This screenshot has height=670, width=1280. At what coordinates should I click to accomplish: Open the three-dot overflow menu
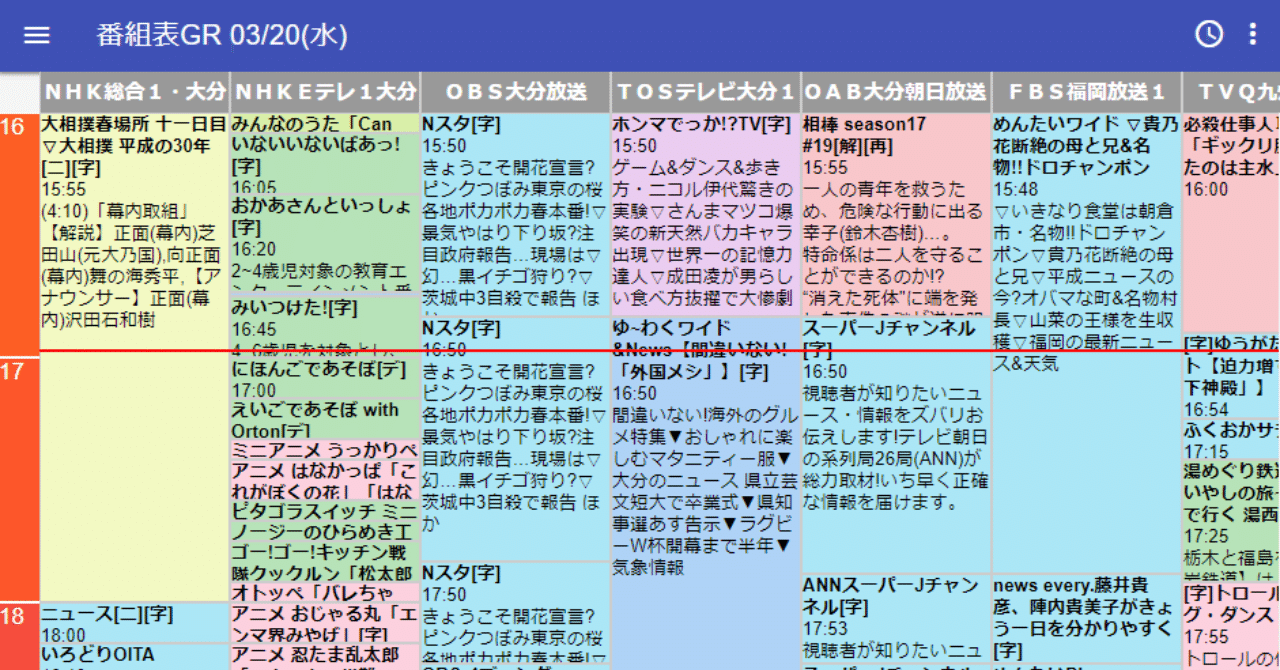coord(1253,34)
